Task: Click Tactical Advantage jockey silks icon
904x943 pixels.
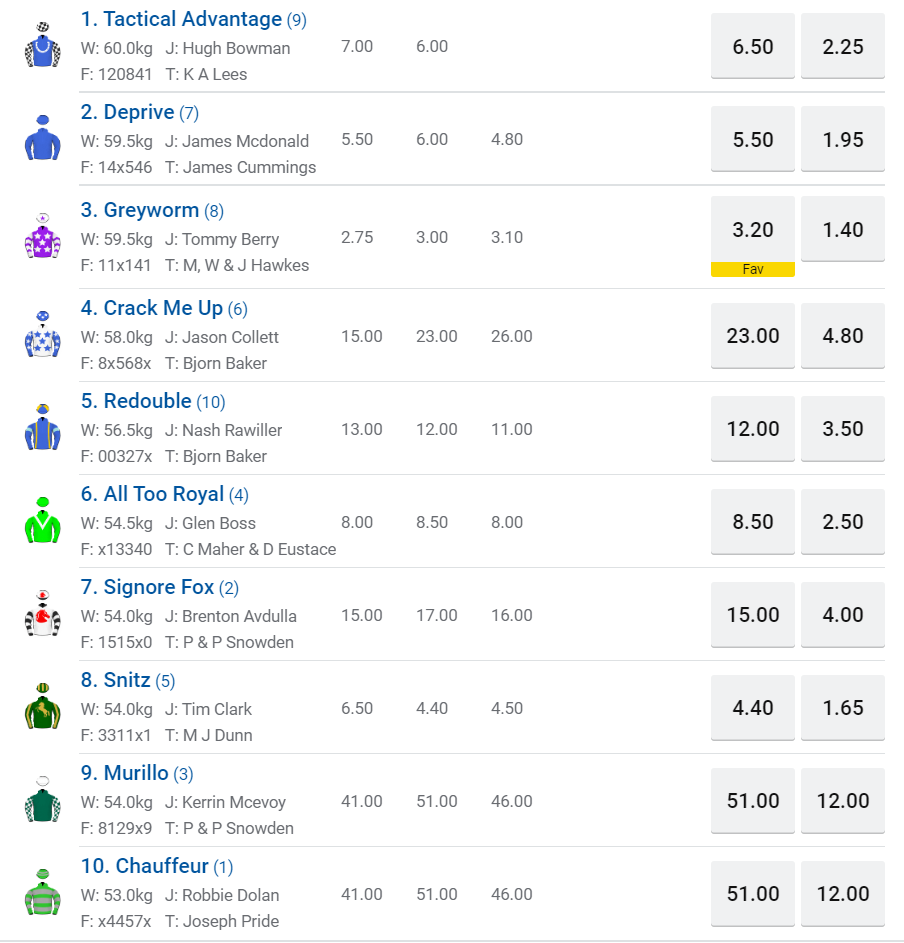Action: pyautogui.click(x=43, y=46)
